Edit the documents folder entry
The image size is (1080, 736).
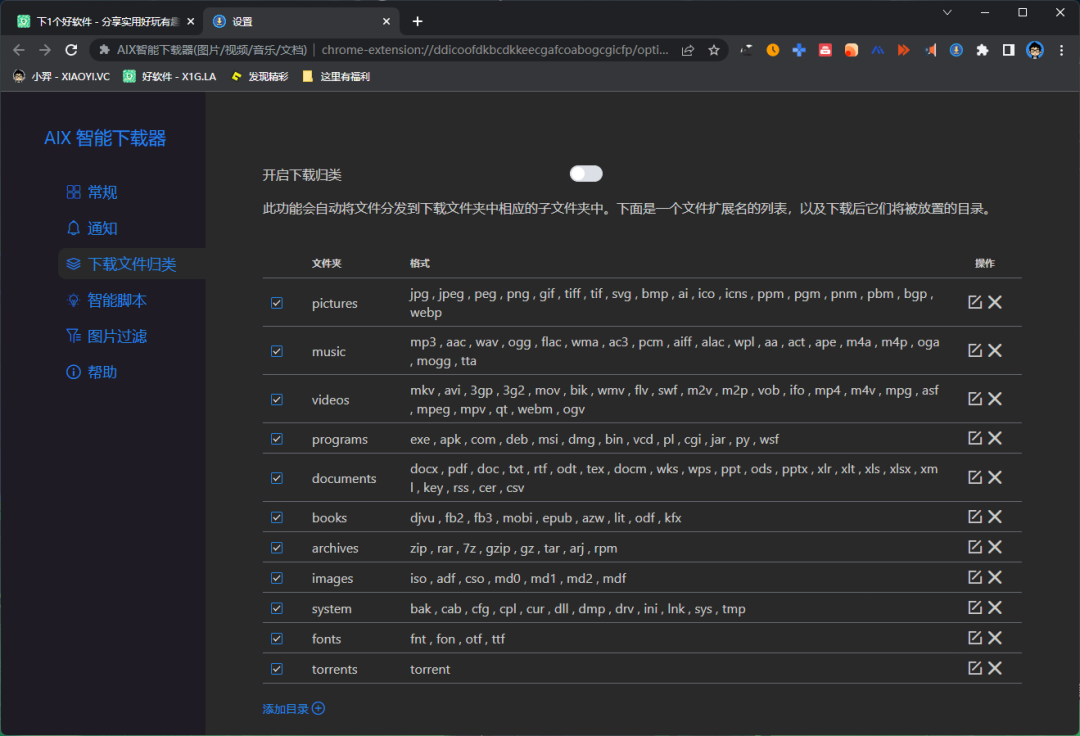point(975,477)
